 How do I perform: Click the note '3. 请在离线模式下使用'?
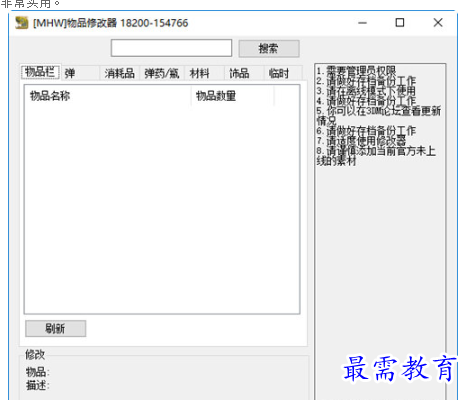click(366, 91)
